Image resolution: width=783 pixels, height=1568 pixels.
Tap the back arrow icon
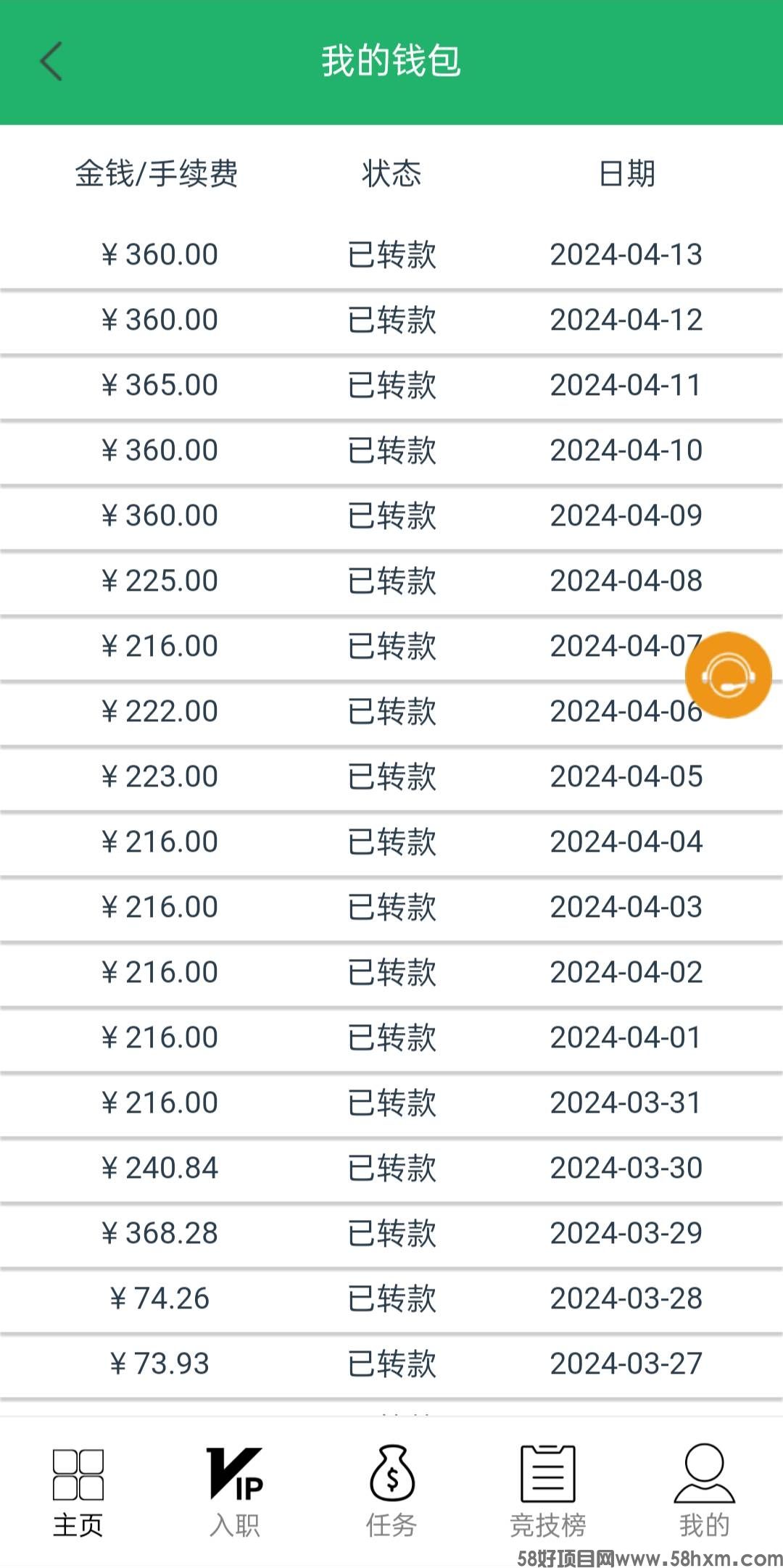point(51,61)
